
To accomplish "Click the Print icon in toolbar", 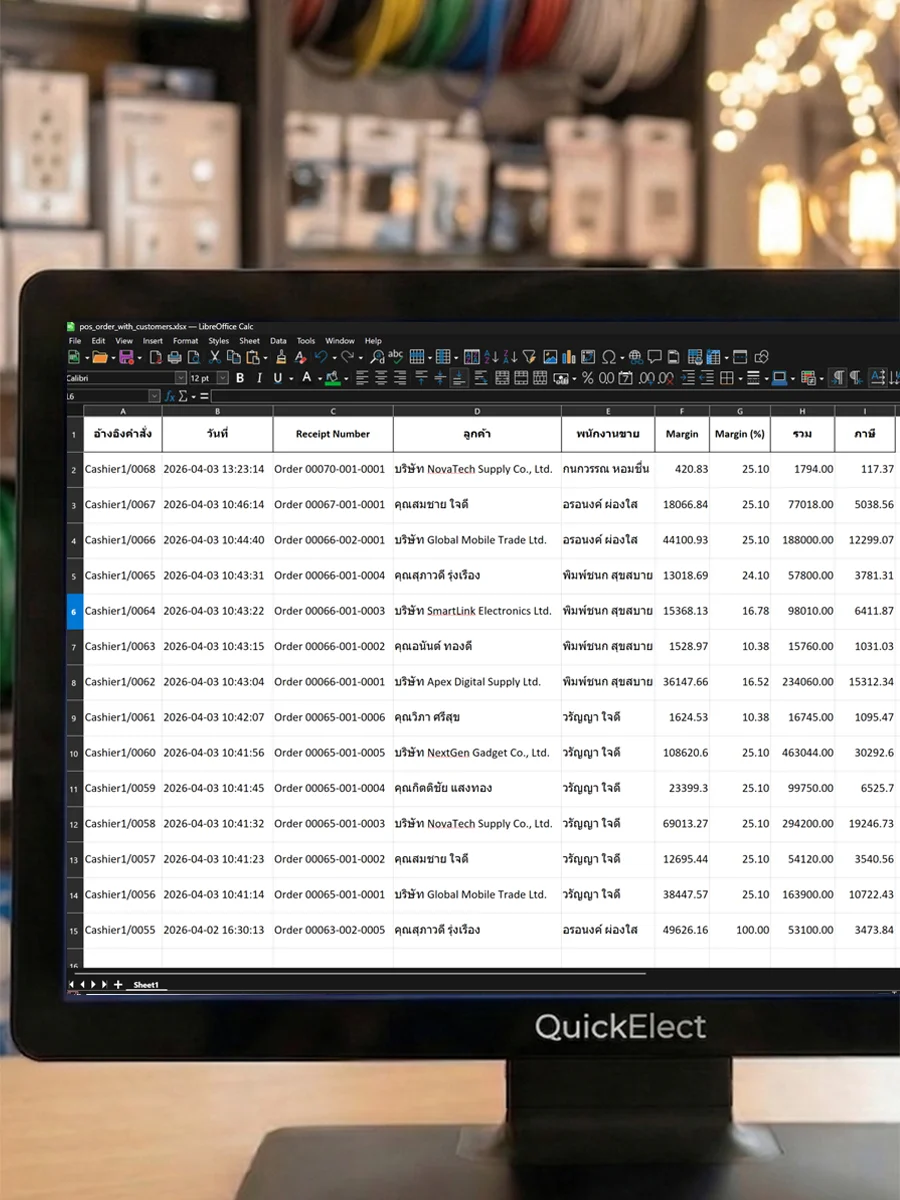I will [175, 357].
